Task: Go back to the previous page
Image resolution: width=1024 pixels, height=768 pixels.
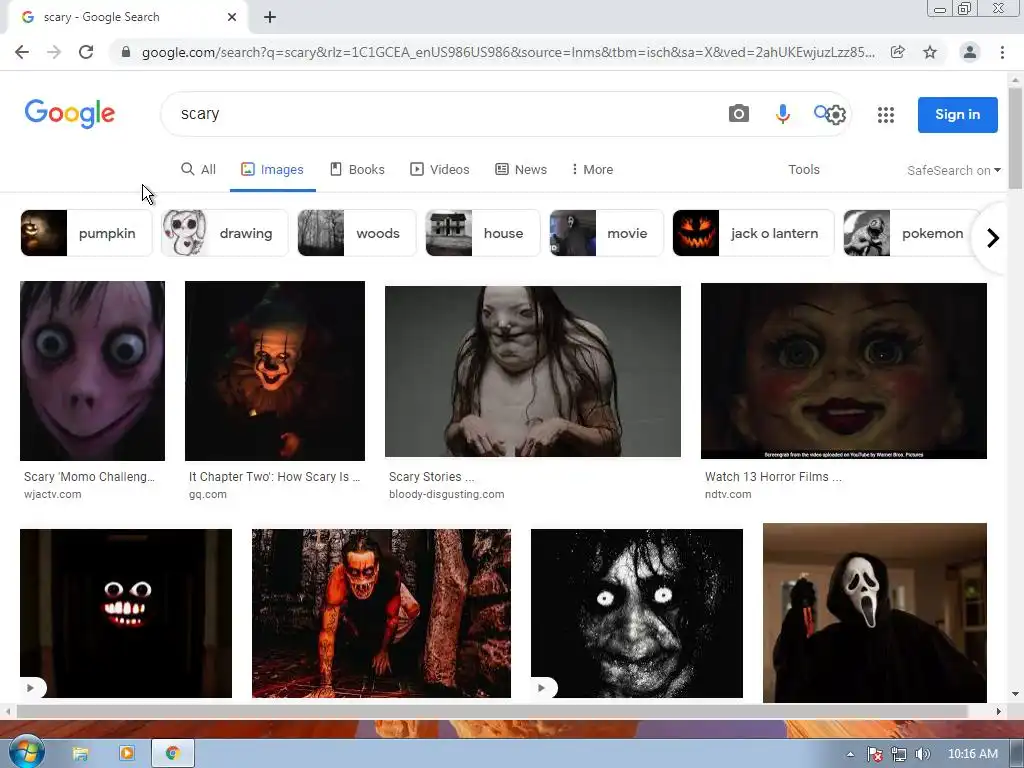Action: coord(22,52)
